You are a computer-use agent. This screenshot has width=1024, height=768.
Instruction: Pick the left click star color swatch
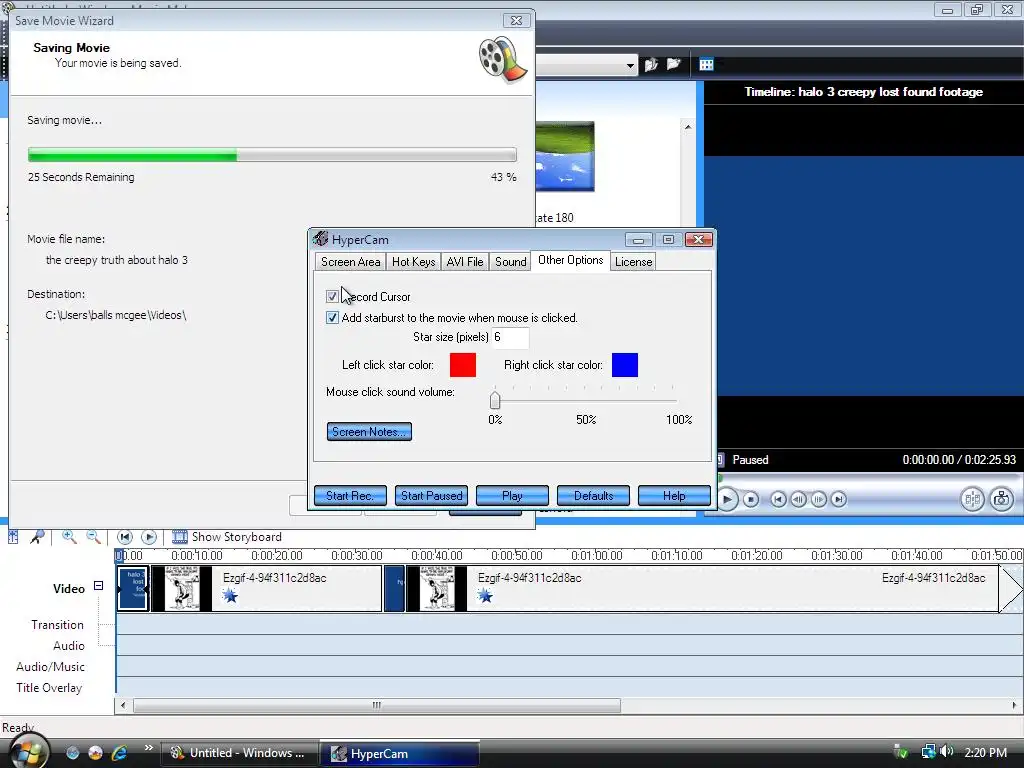pos(463,365)
